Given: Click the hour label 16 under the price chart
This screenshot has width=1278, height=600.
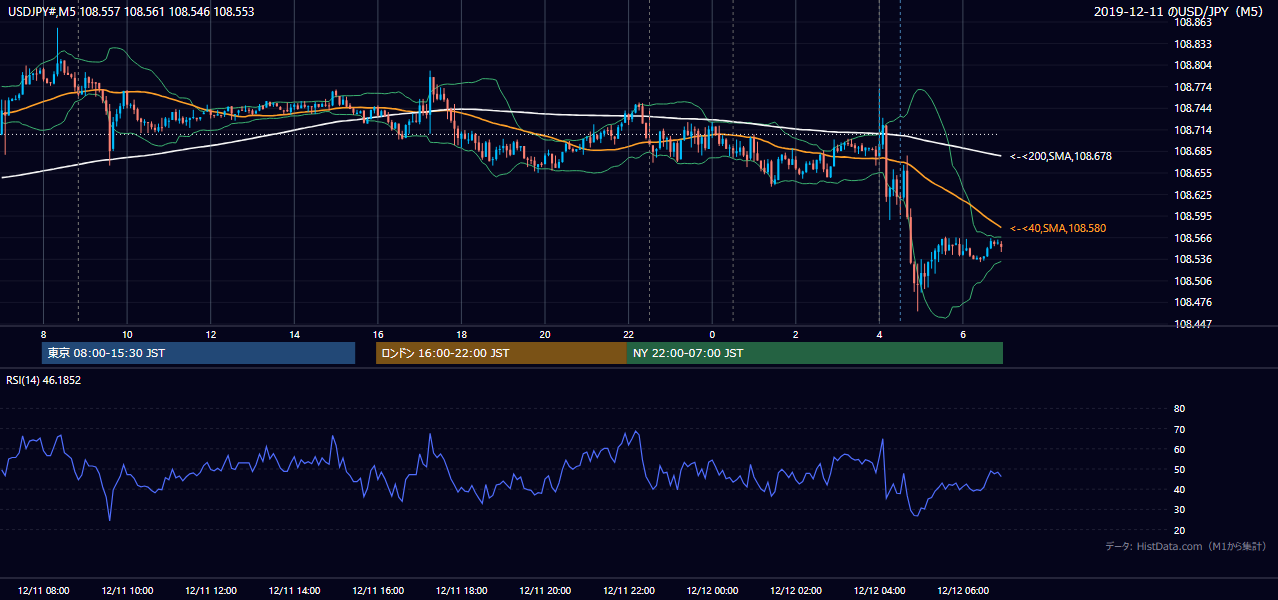Looking at the screenshot, I should pos(378,334).
